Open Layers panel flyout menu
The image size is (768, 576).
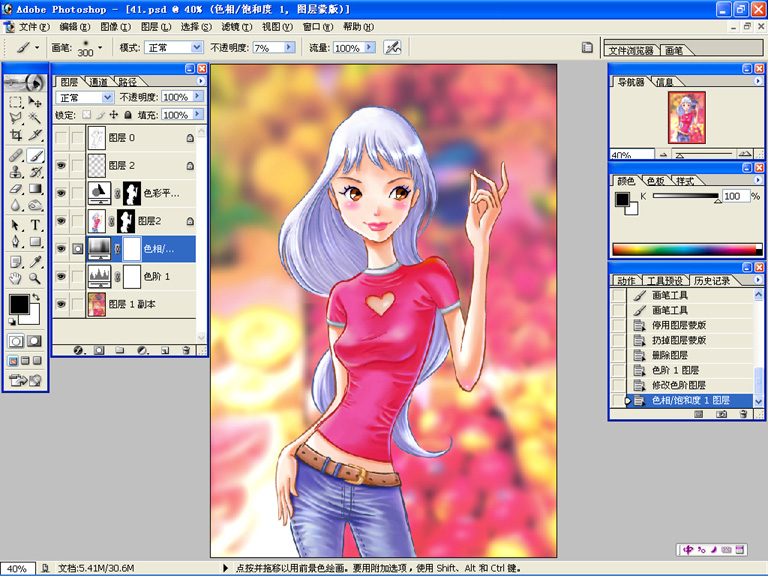click(x=201, y=81)
